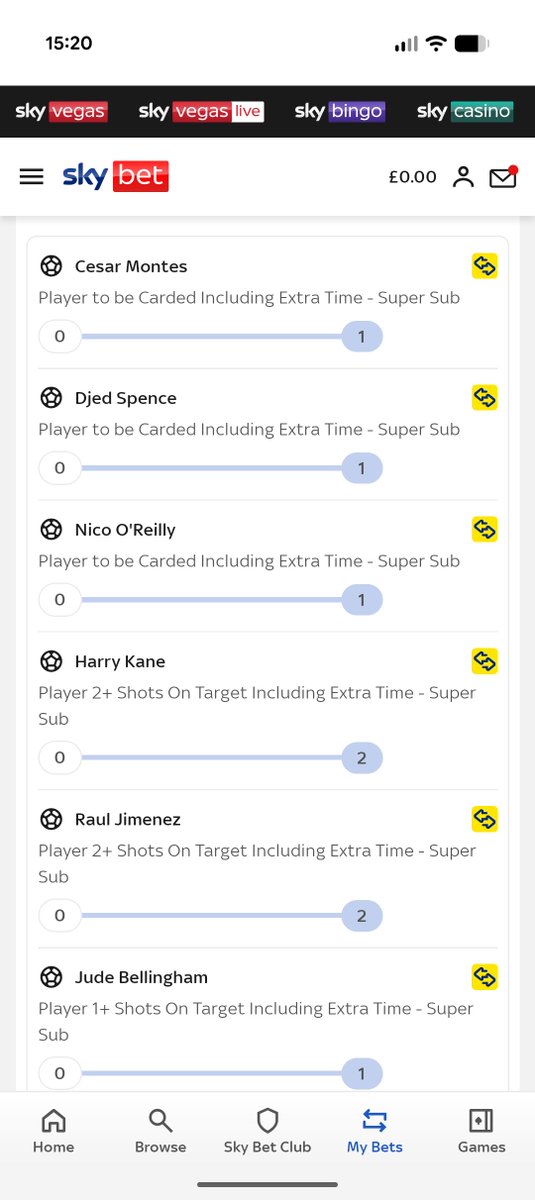
Task: Go to the Home tab
Action: (x=53, y=1131)
